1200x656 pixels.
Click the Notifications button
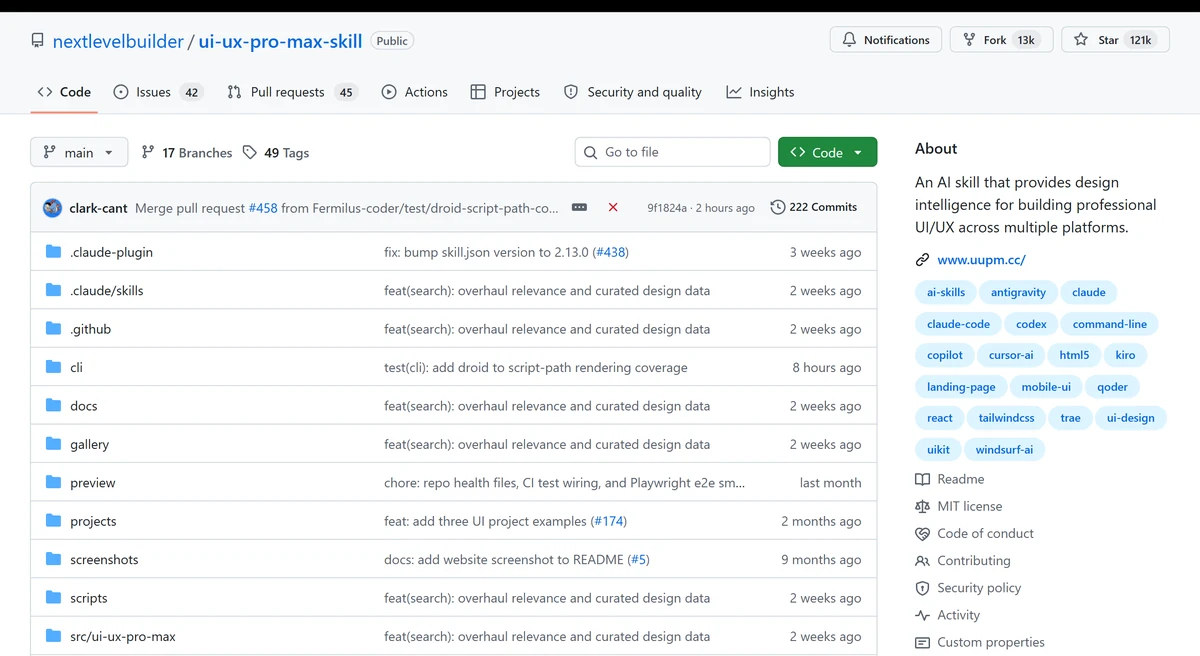pyautogui.click(x=886, y=40)
